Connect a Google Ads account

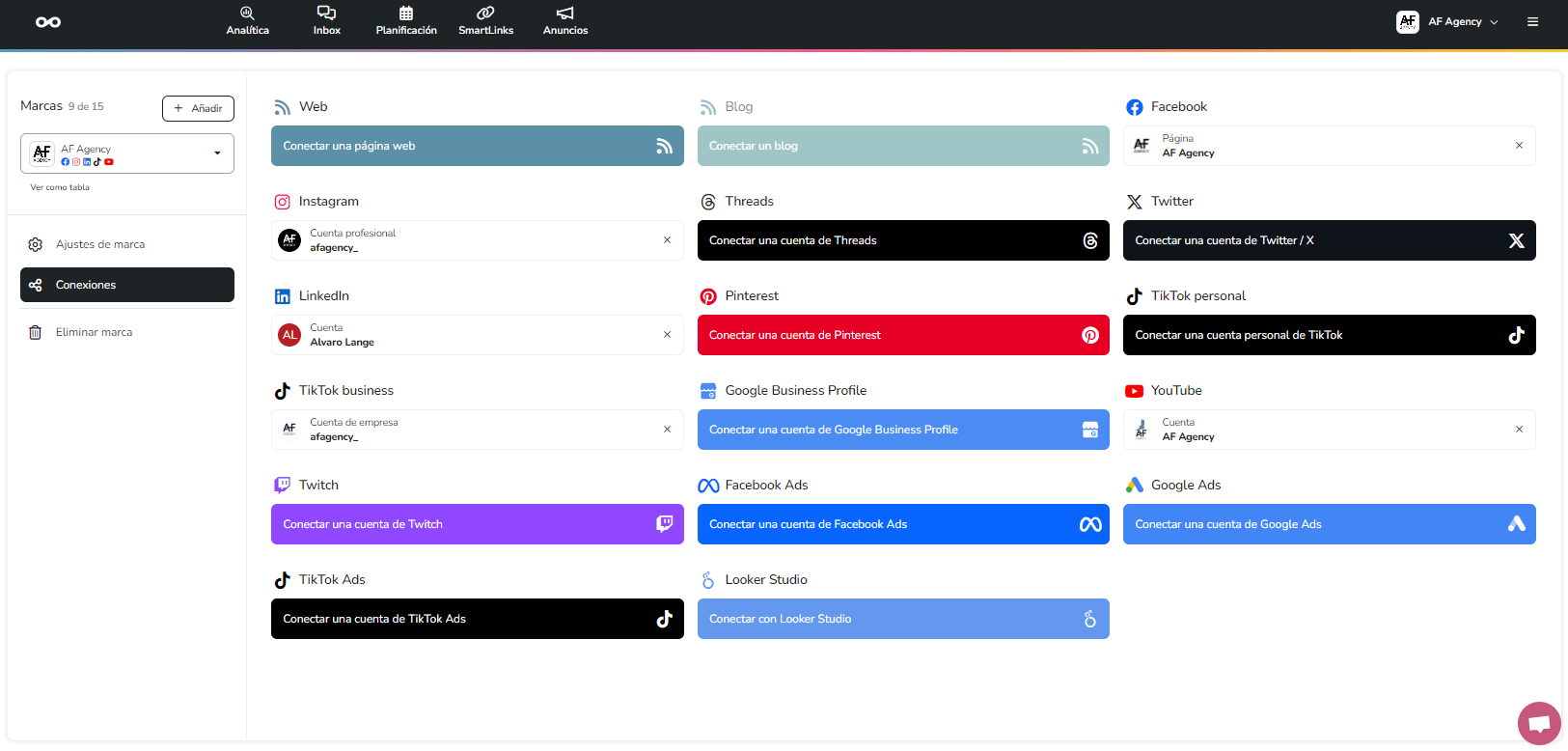[x=1330, y=524]
